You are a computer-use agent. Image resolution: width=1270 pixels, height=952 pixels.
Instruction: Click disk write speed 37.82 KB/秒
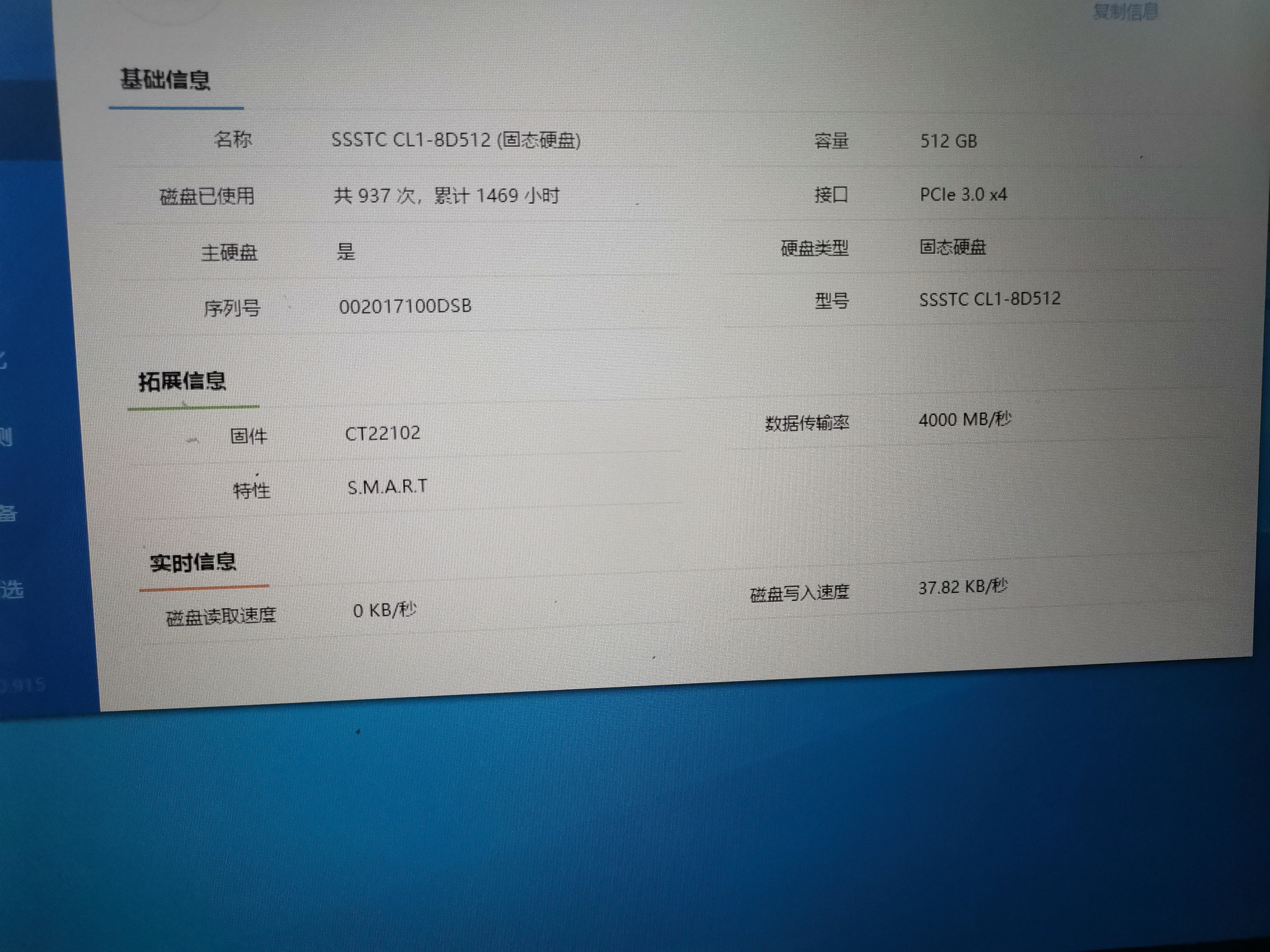(963, 587)
